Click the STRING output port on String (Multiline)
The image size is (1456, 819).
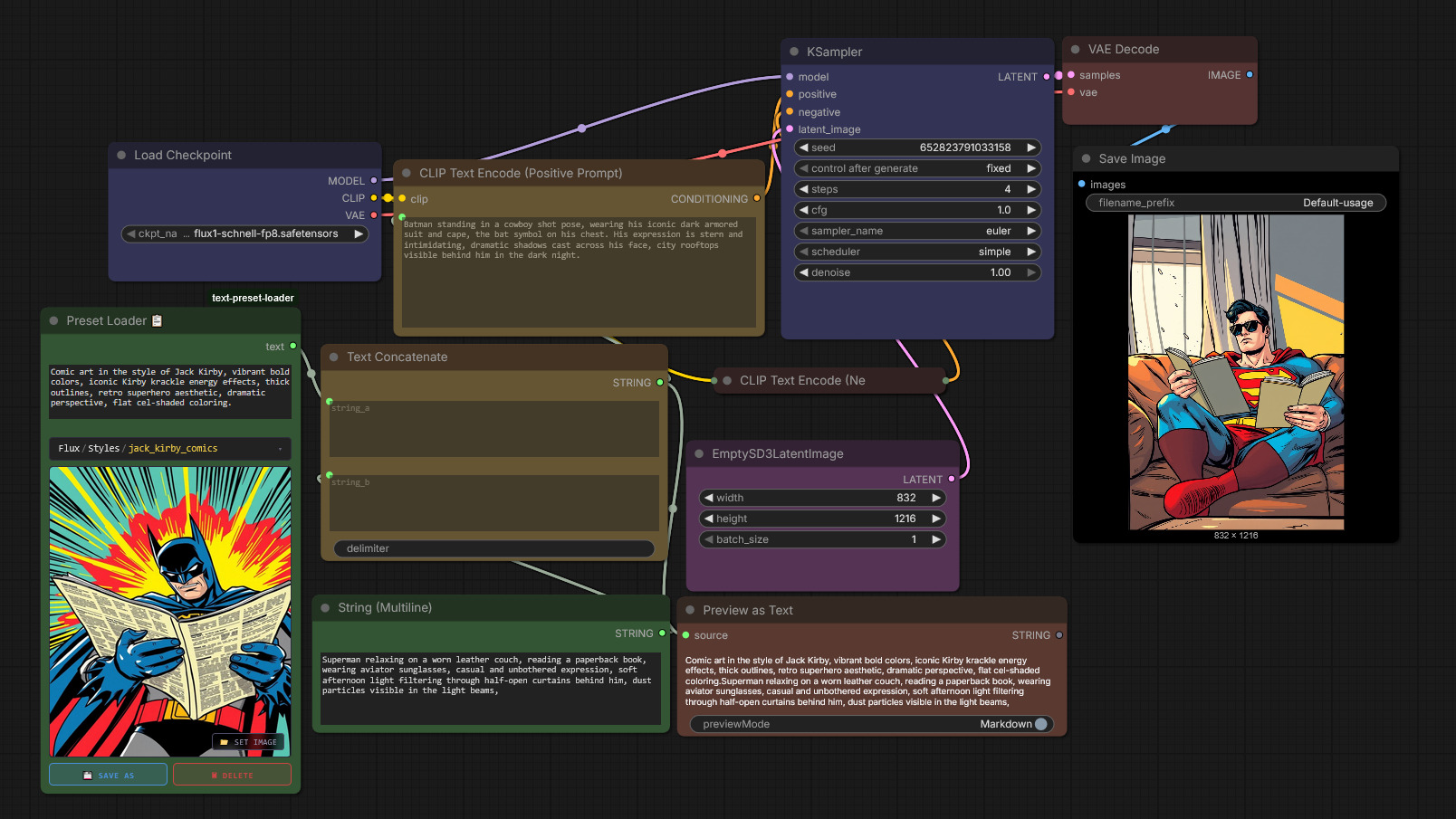tap(662, 633)
